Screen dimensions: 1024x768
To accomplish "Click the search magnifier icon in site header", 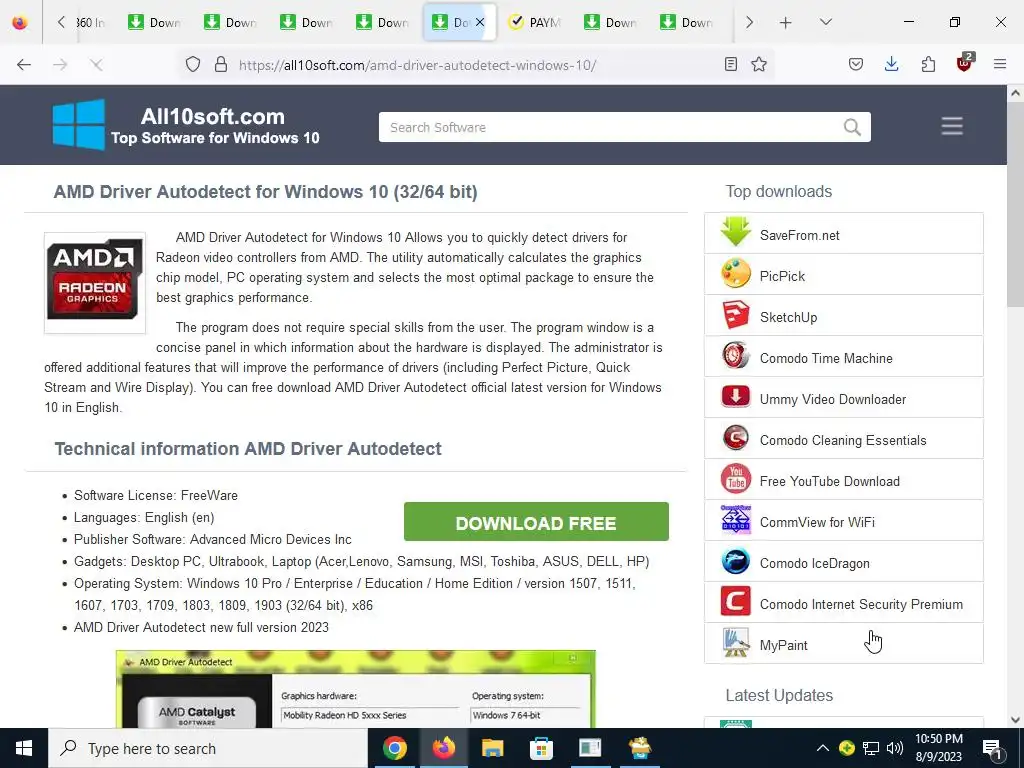I will coord(852,127).
